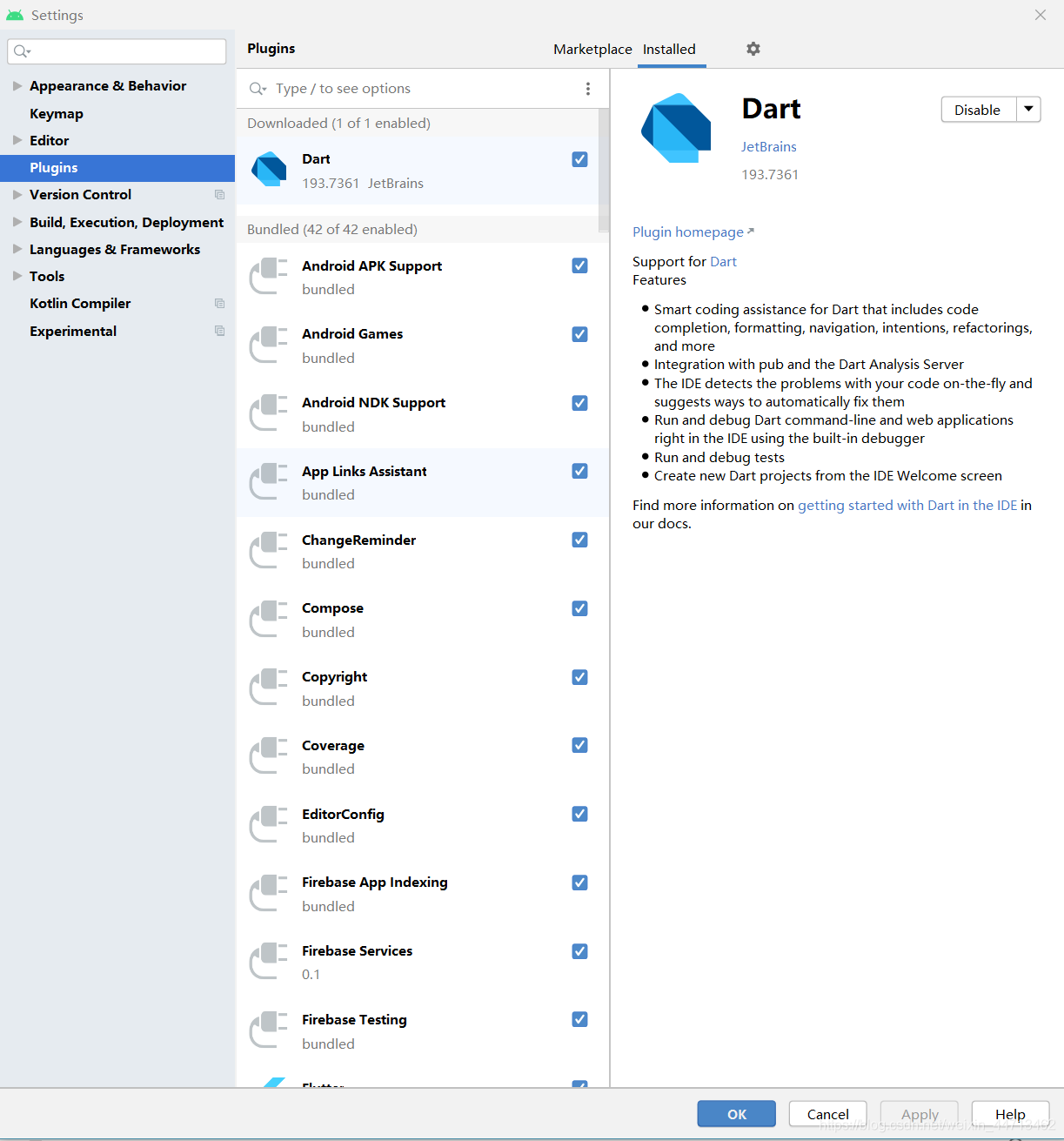
Task: Click the Android APK Support plugin icon
Action: tap(269, 276)
